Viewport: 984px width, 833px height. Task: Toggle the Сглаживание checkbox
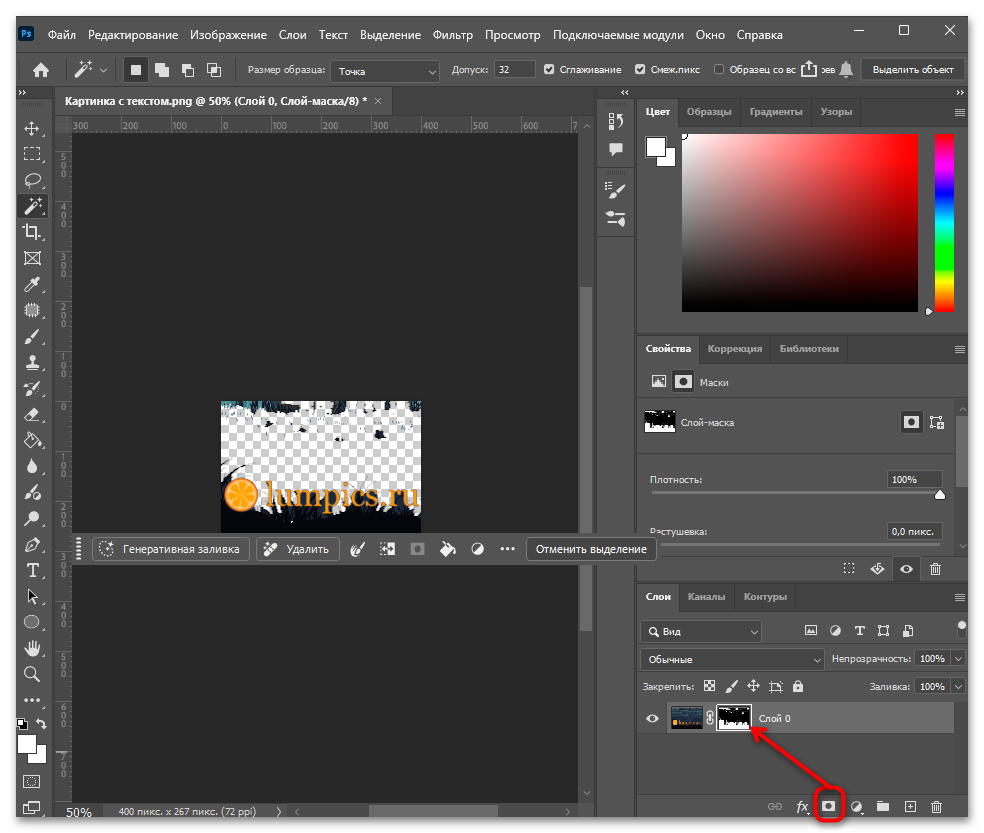549,70
